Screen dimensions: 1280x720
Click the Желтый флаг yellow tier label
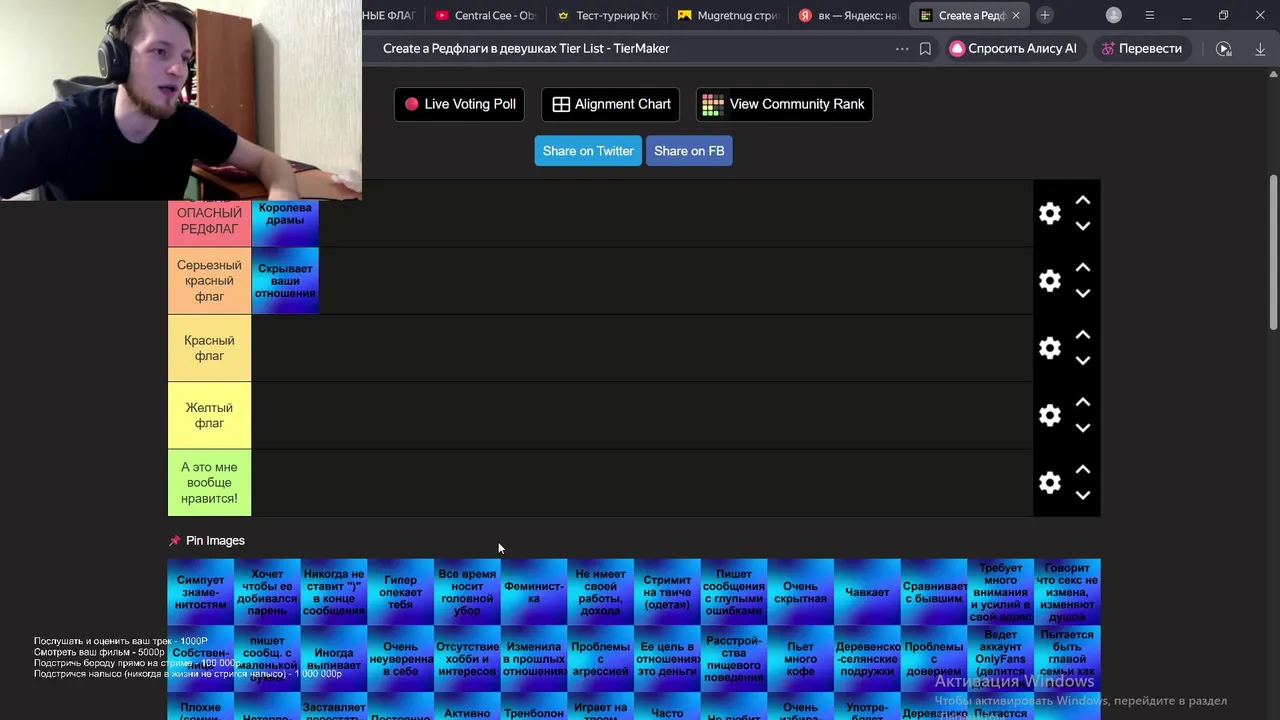click(209, 415)
